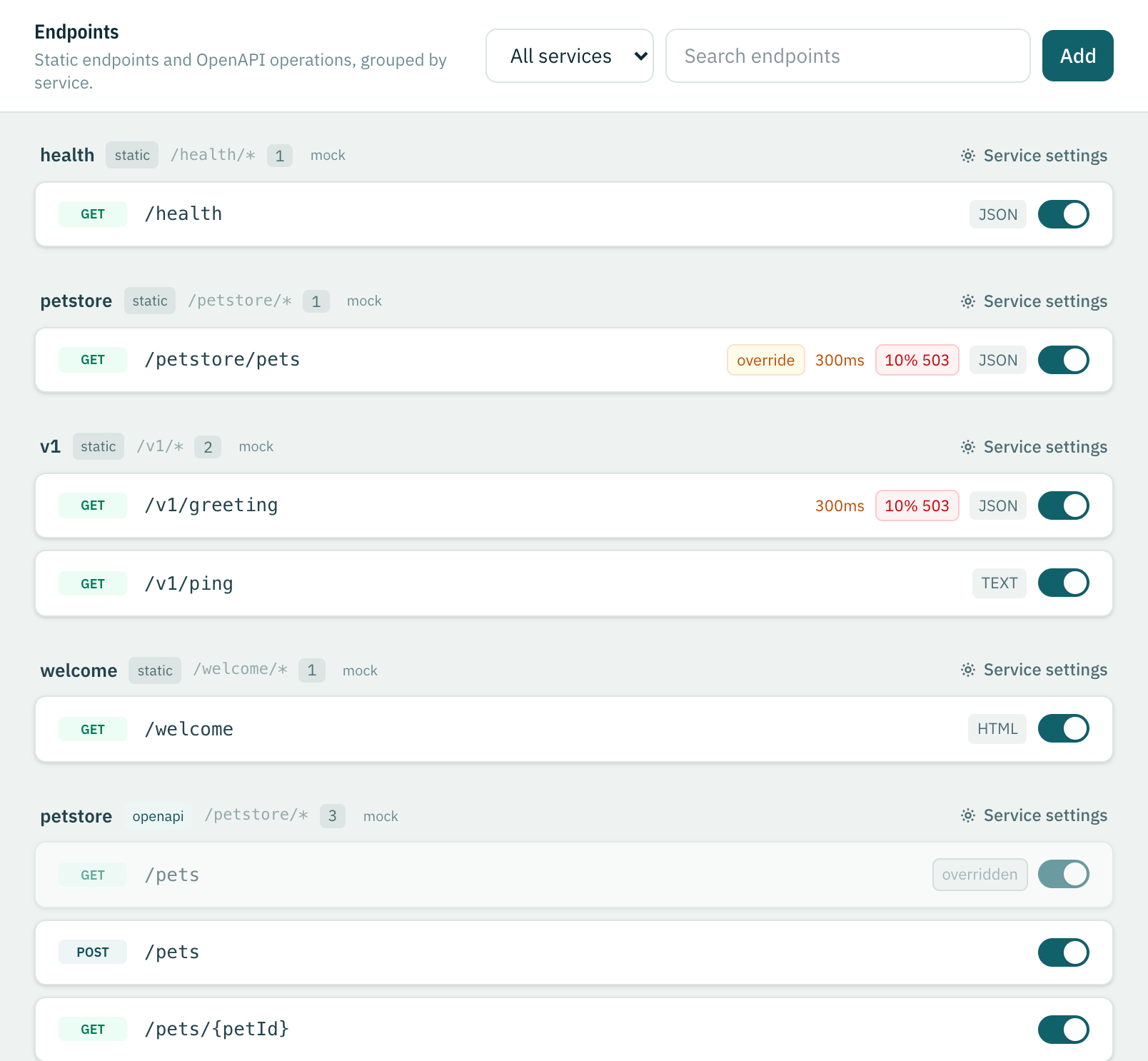
Task: Open Service settings for petstore static service
Action: [1034, 301]
